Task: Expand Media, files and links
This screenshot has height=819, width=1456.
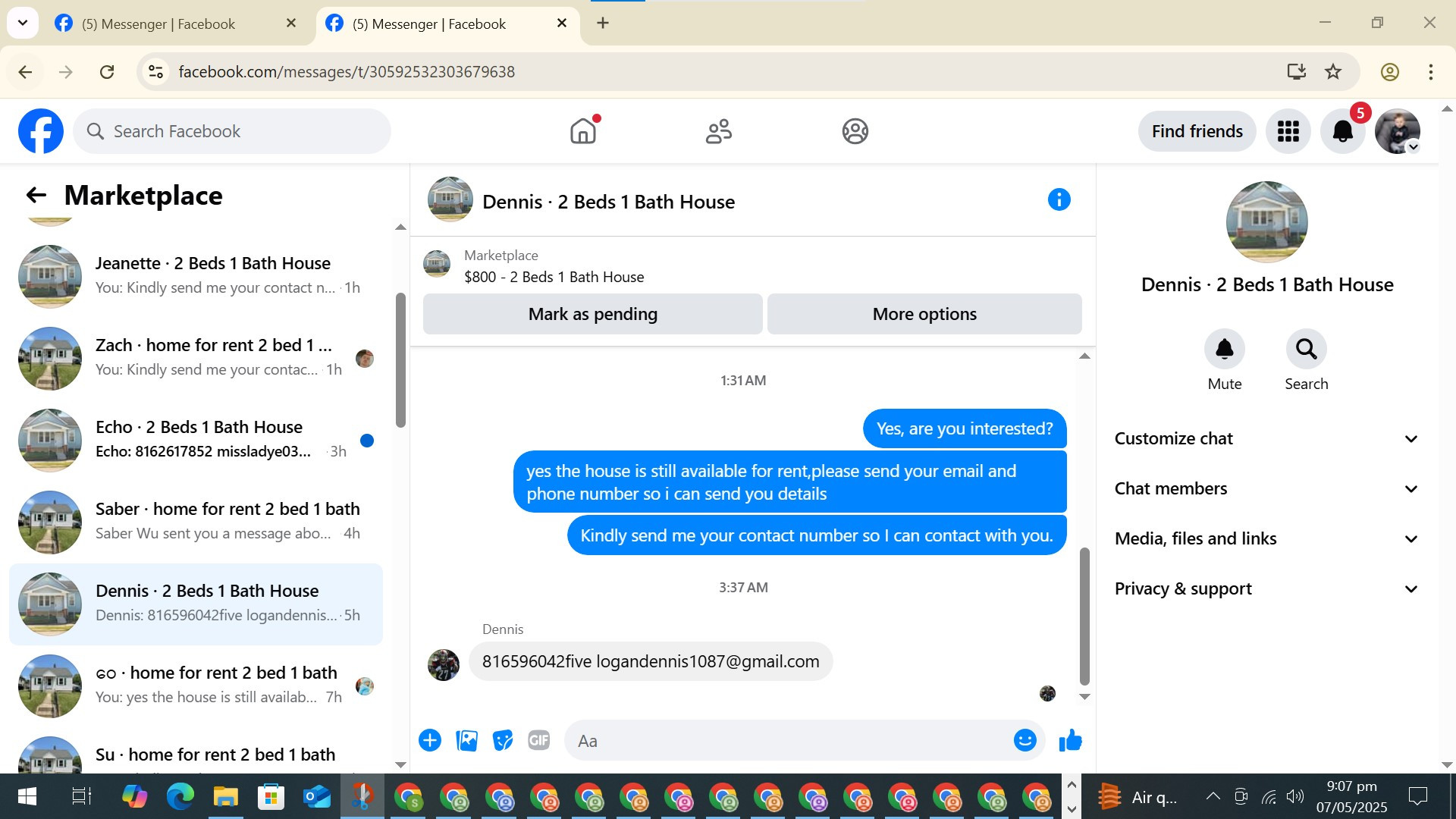Action: (1266, 539)
